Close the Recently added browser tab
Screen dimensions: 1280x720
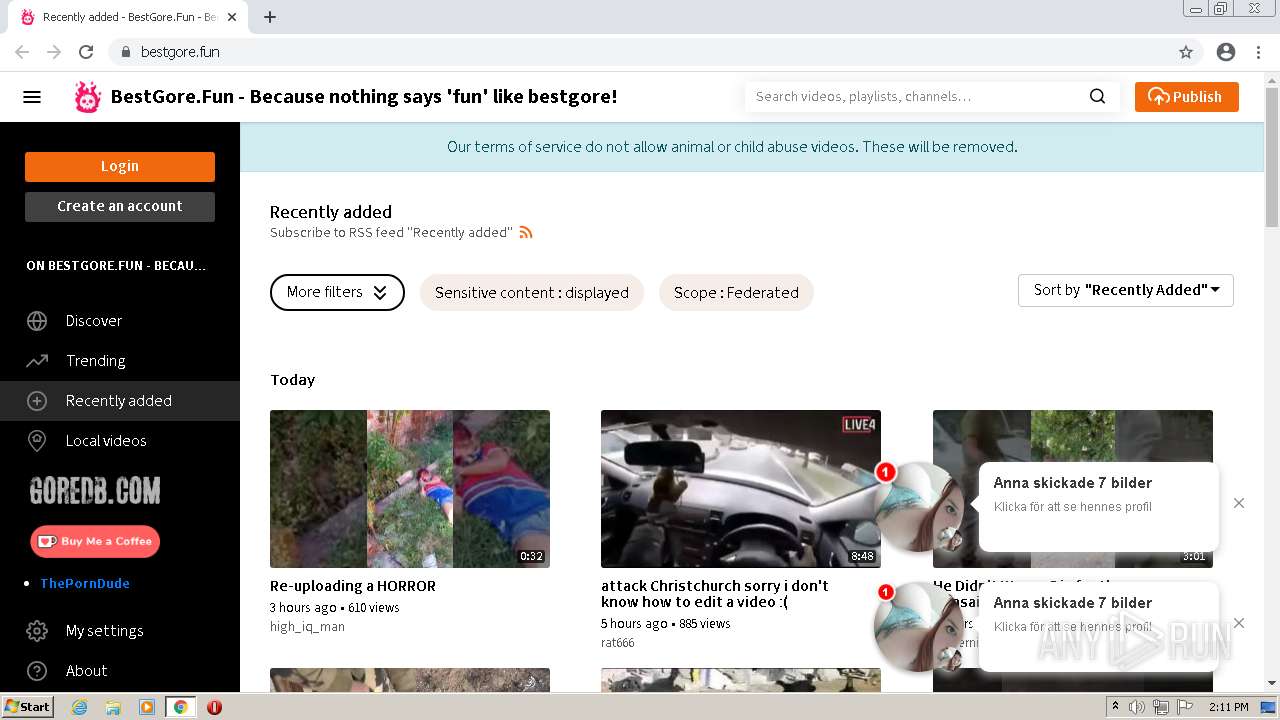tap(232, 17)
